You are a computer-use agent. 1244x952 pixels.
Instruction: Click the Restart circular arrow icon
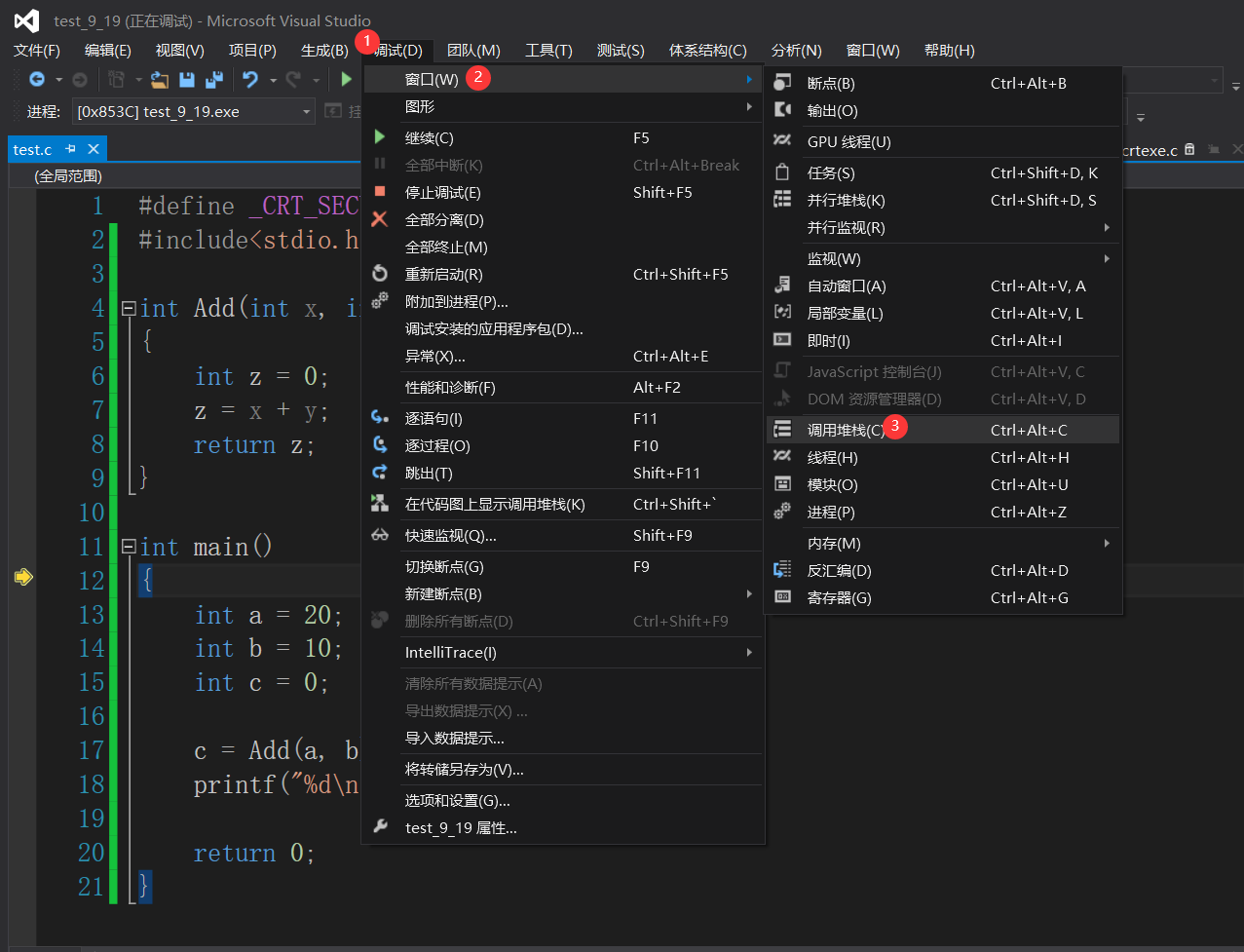pyautogui.click(x=380, y=274)
